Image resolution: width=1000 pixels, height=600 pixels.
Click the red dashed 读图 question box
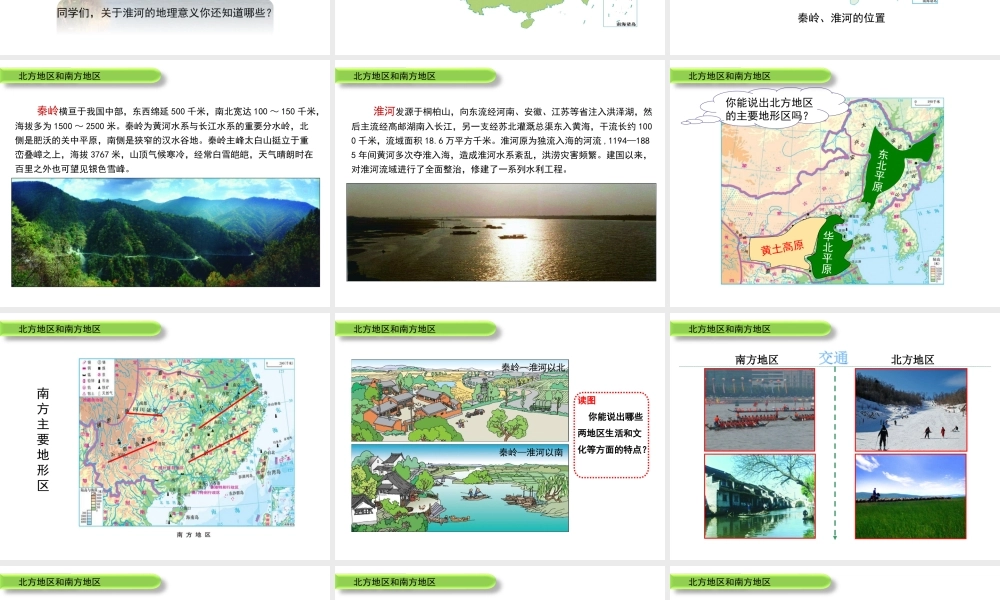pos(612,435)
